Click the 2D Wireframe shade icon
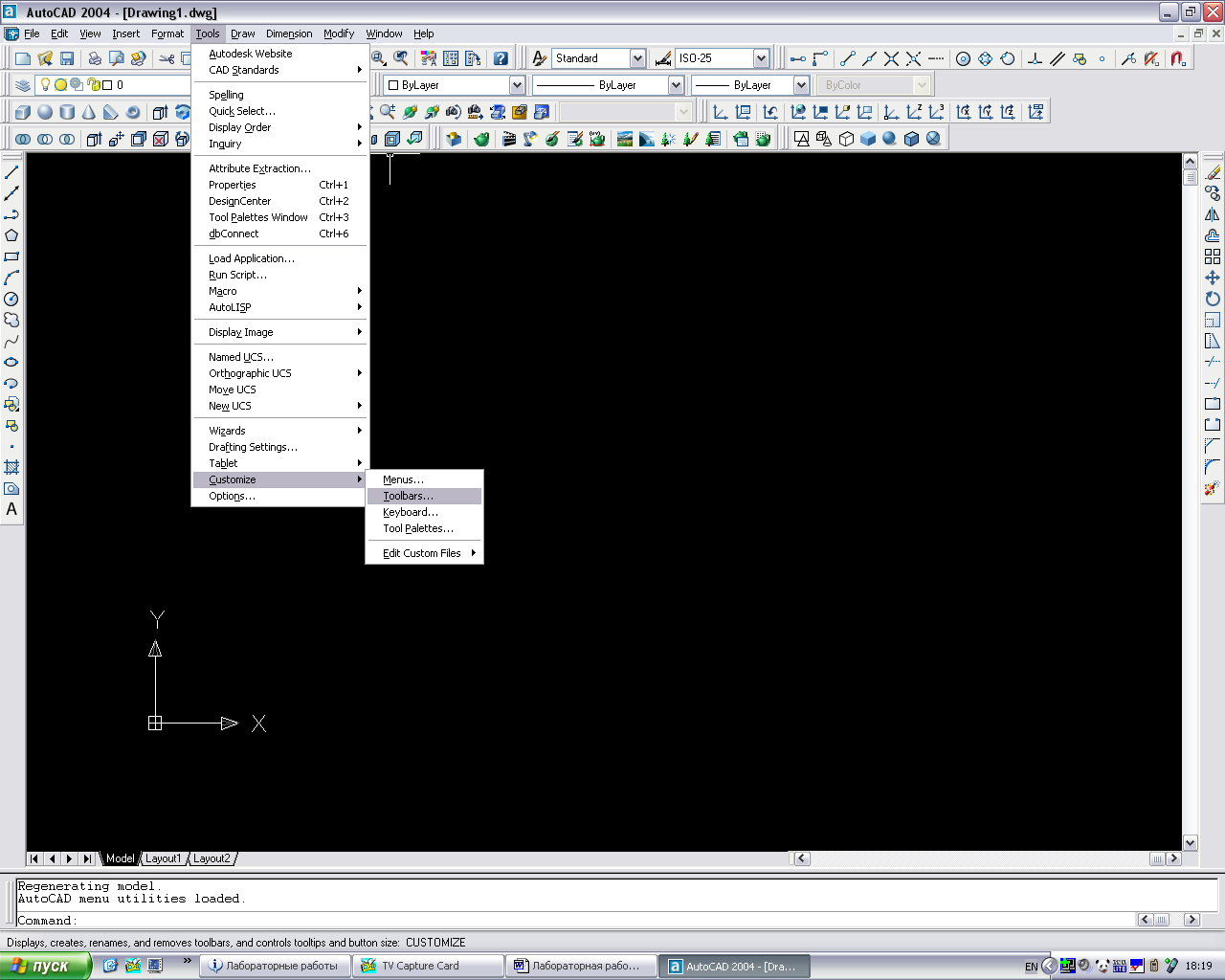This screenshot has width=1225, height=980. click(x=802, y=139)
